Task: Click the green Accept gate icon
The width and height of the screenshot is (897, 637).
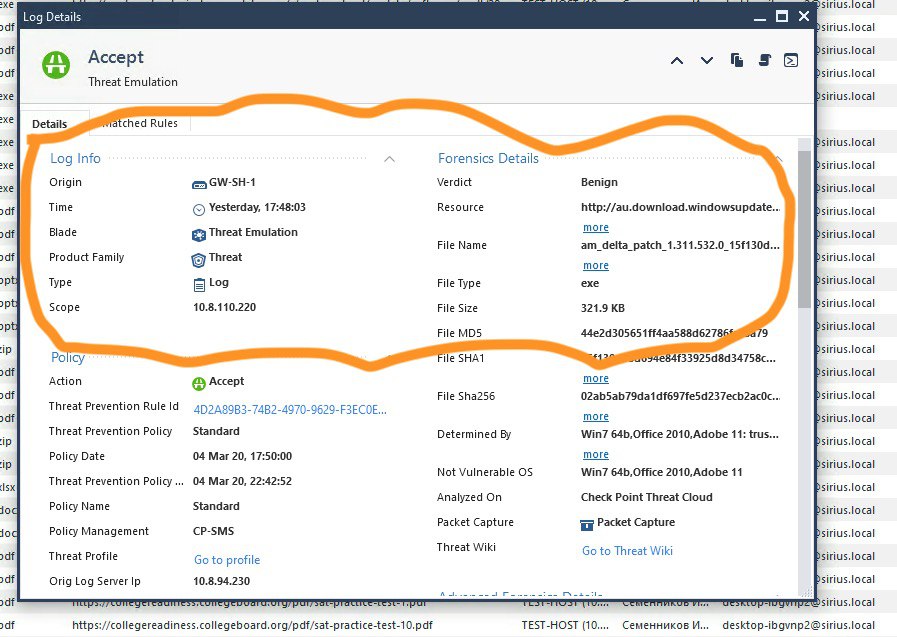Action: tap(56, 65)
